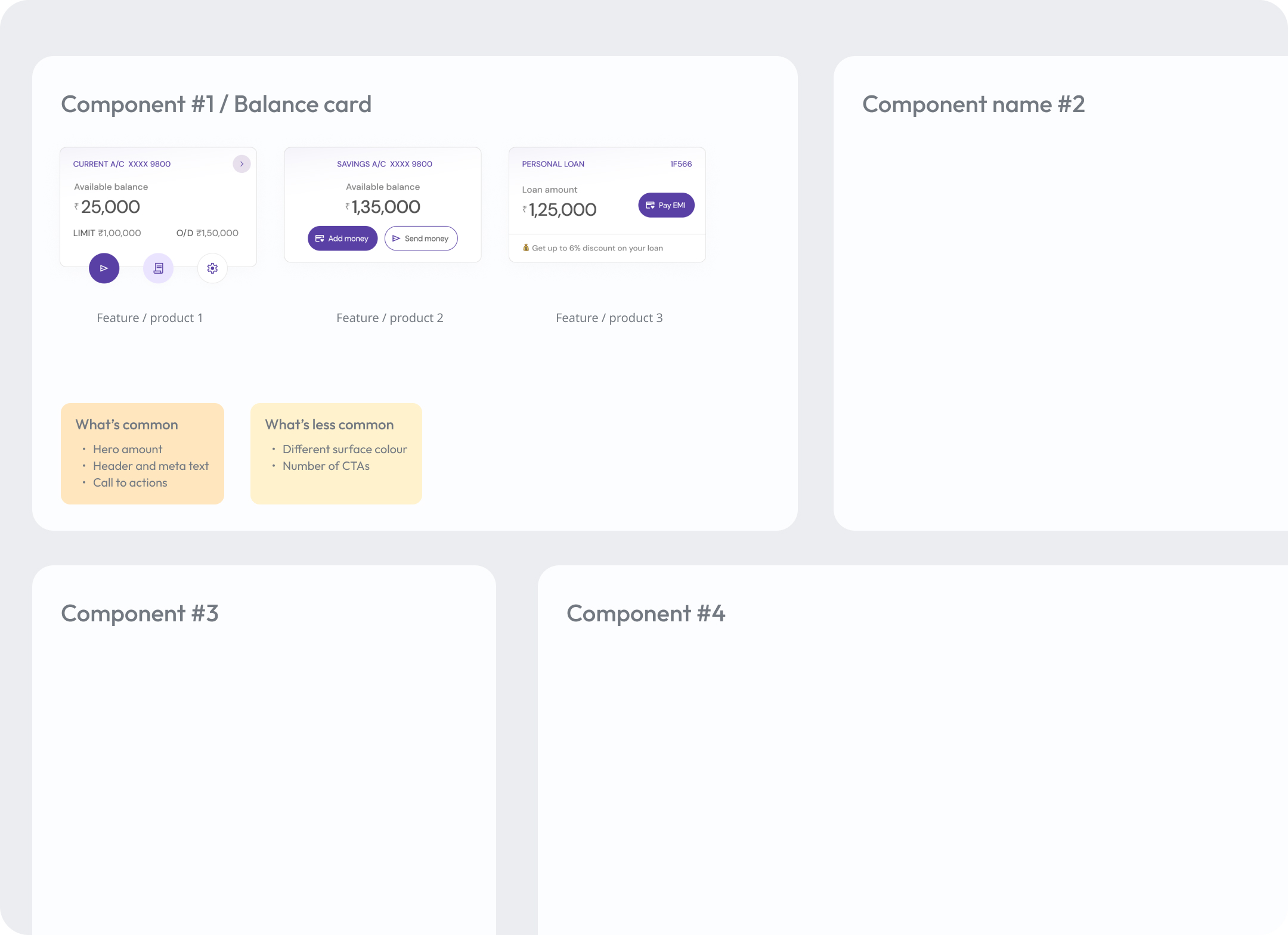Click the statement receipt icon on Current card
Image resolution: width=1288 pixels, height=935 pixels.
(158, 268)
